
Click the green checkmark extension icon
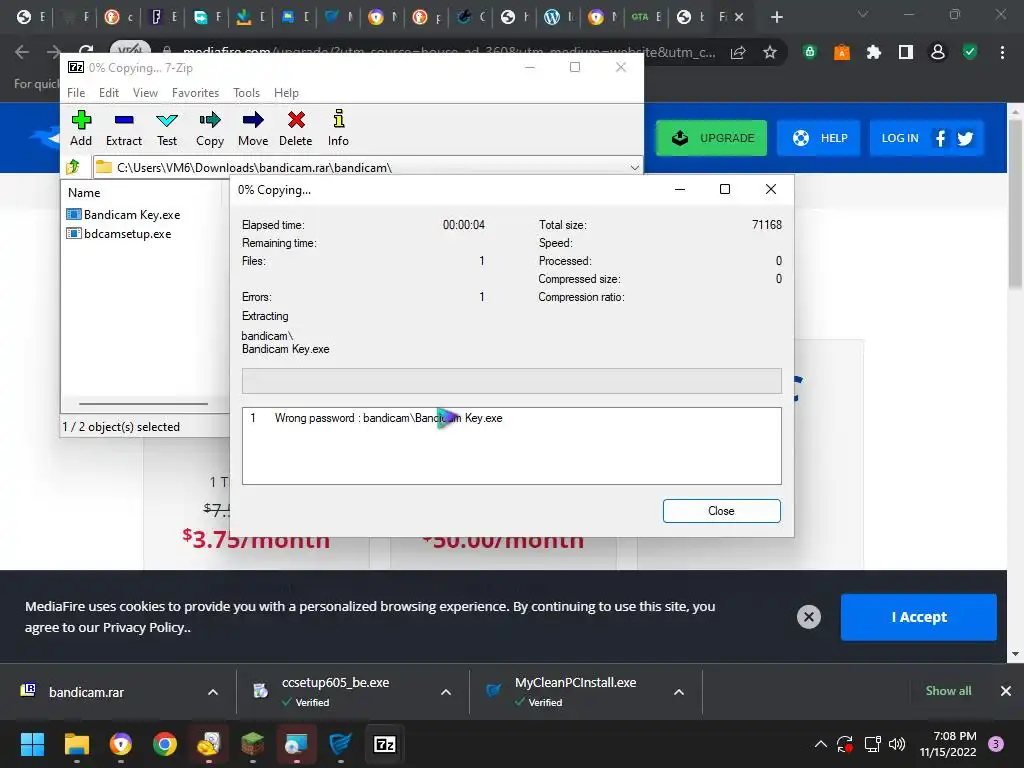[970, 52]
